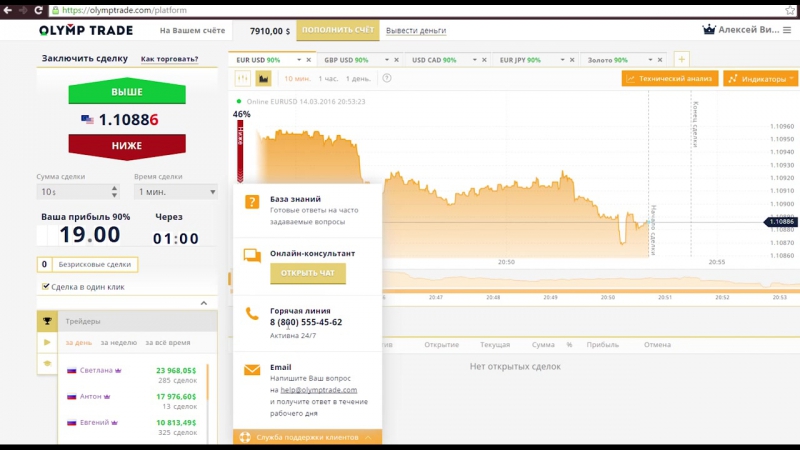The height and width of the screenshot is (450, 800).
Task: Click support lifebuoy icon at bottom
Action: tap(245, 437)
